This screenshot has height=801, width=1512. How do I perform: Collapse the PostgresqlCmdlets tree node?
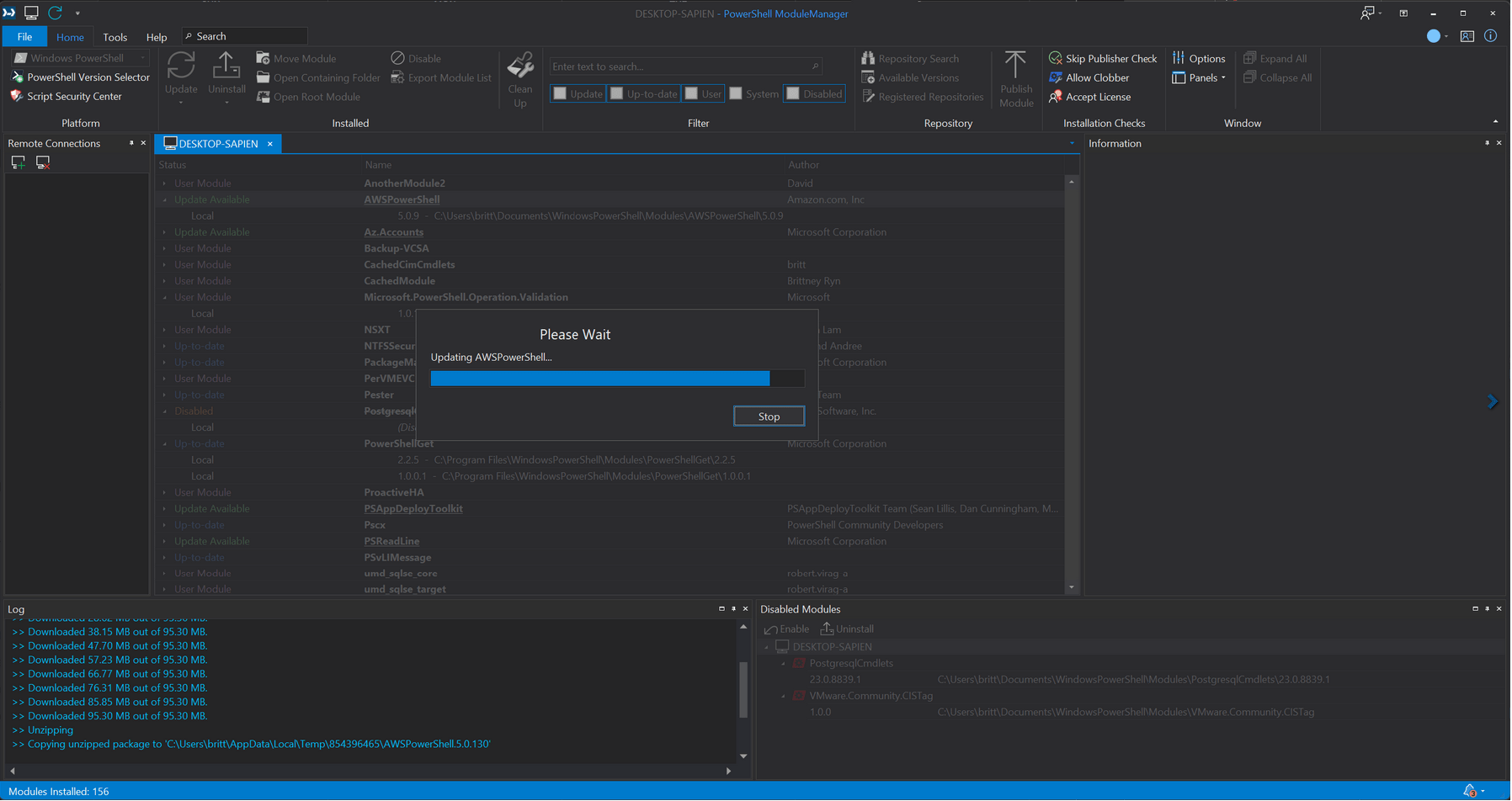click(784, 664)
